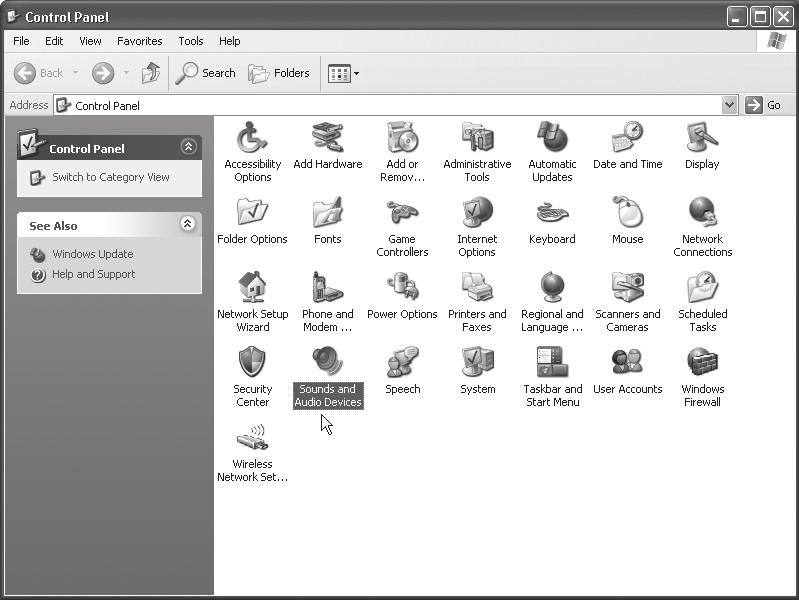Minimize the Control Panel window
The height and width of the screenshot is (600, 799).
[x=736, y=17]
